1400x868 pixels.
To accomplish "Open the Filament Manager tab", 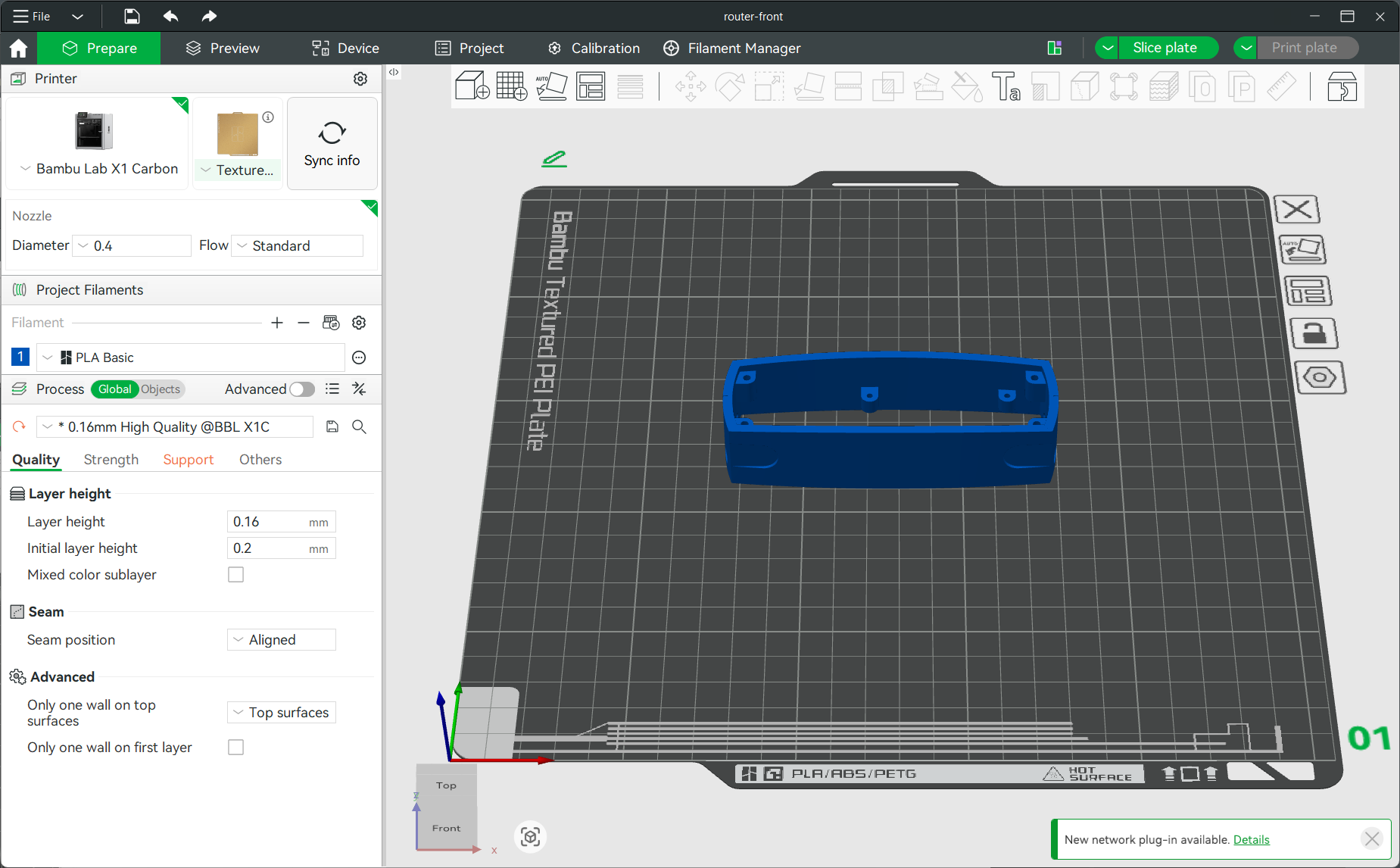I will [732, 48].
